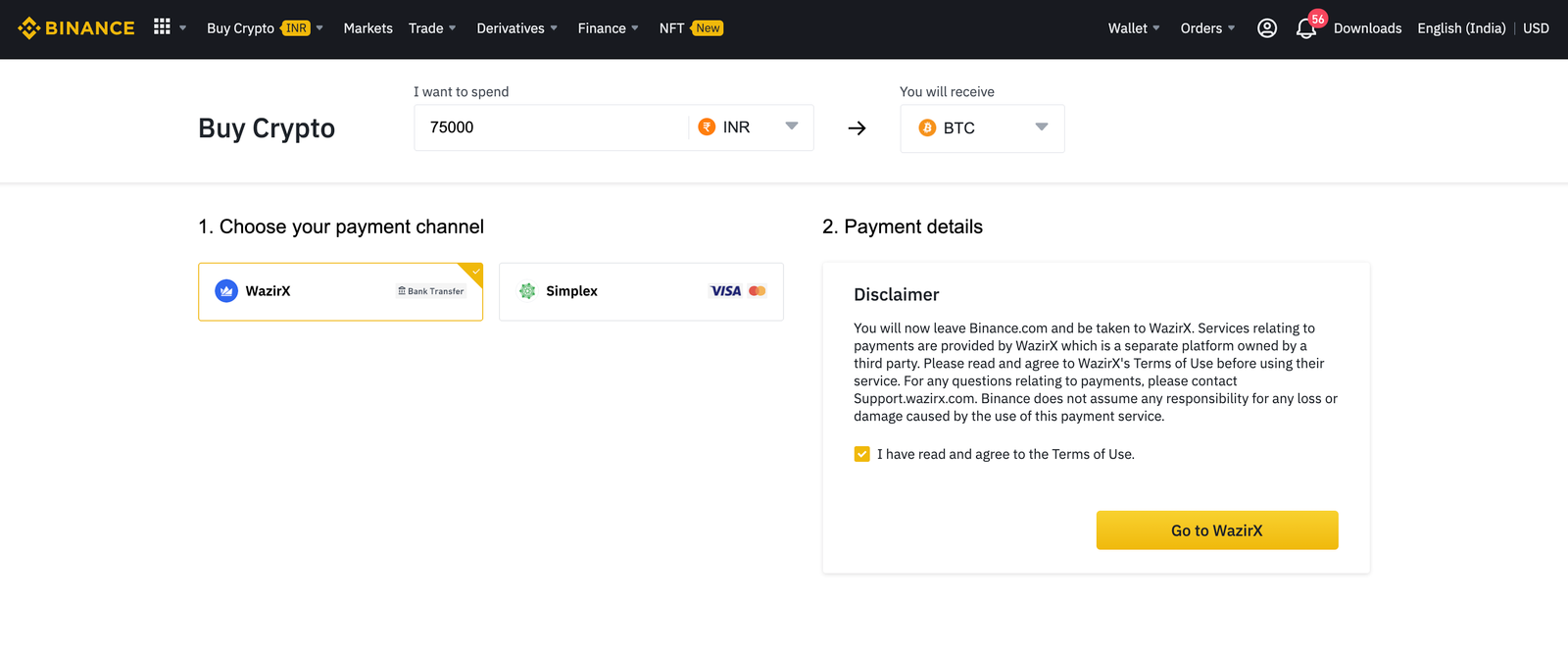Click the English (India) language selector
The image size is (1568, 654).
pos(1460,28)
